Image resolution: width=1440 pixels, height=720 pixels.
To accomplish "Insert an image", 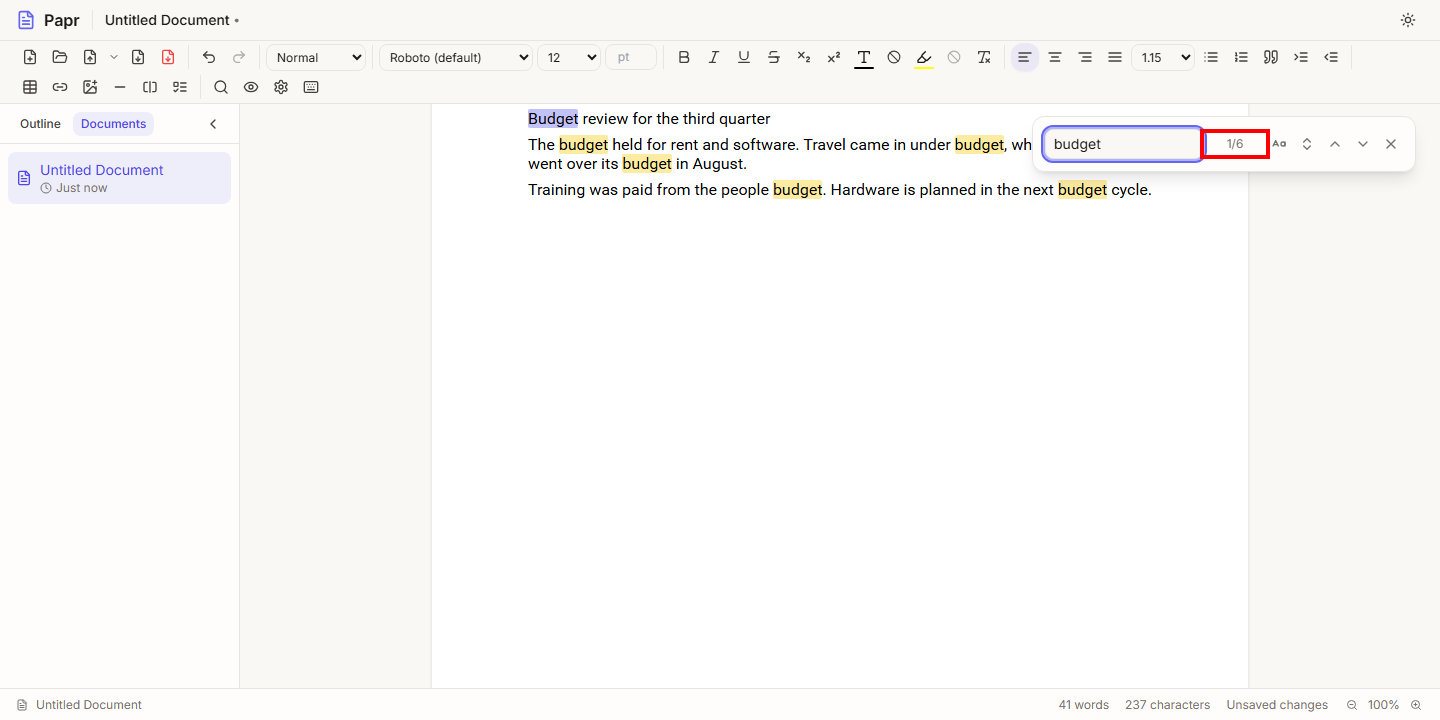I will [90, 87].
